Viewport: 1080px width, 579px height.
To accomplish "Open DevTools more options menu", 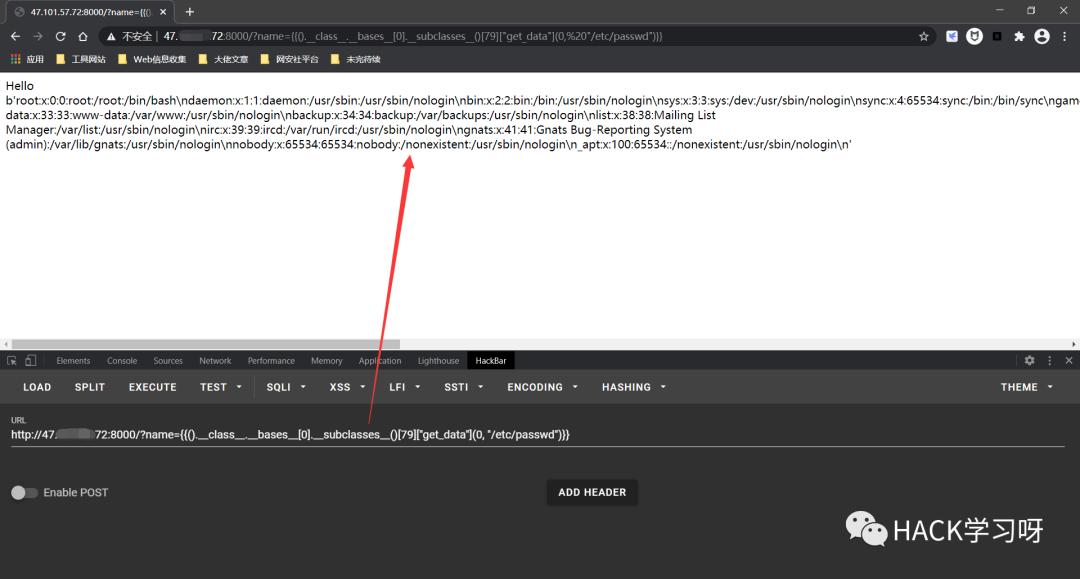I will point(1050,361).
